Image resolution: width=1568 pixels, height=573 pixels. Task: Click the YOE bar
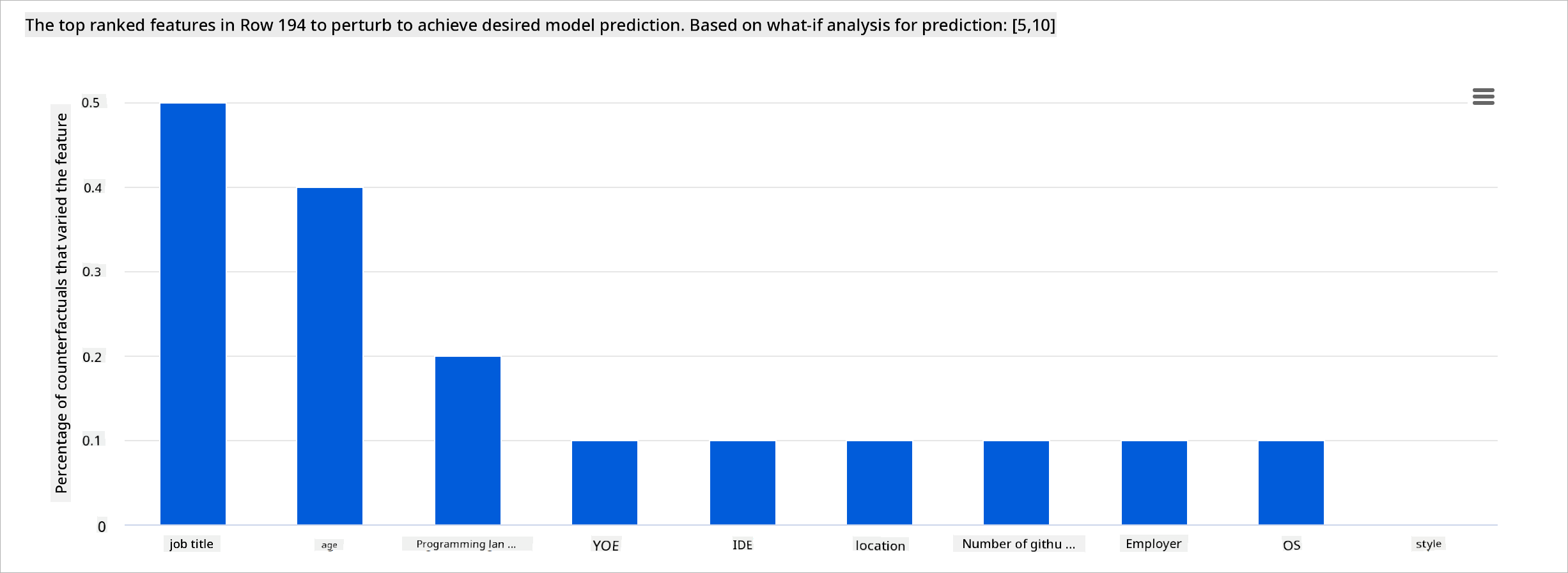pyautogui.click(x=605, y=482)
